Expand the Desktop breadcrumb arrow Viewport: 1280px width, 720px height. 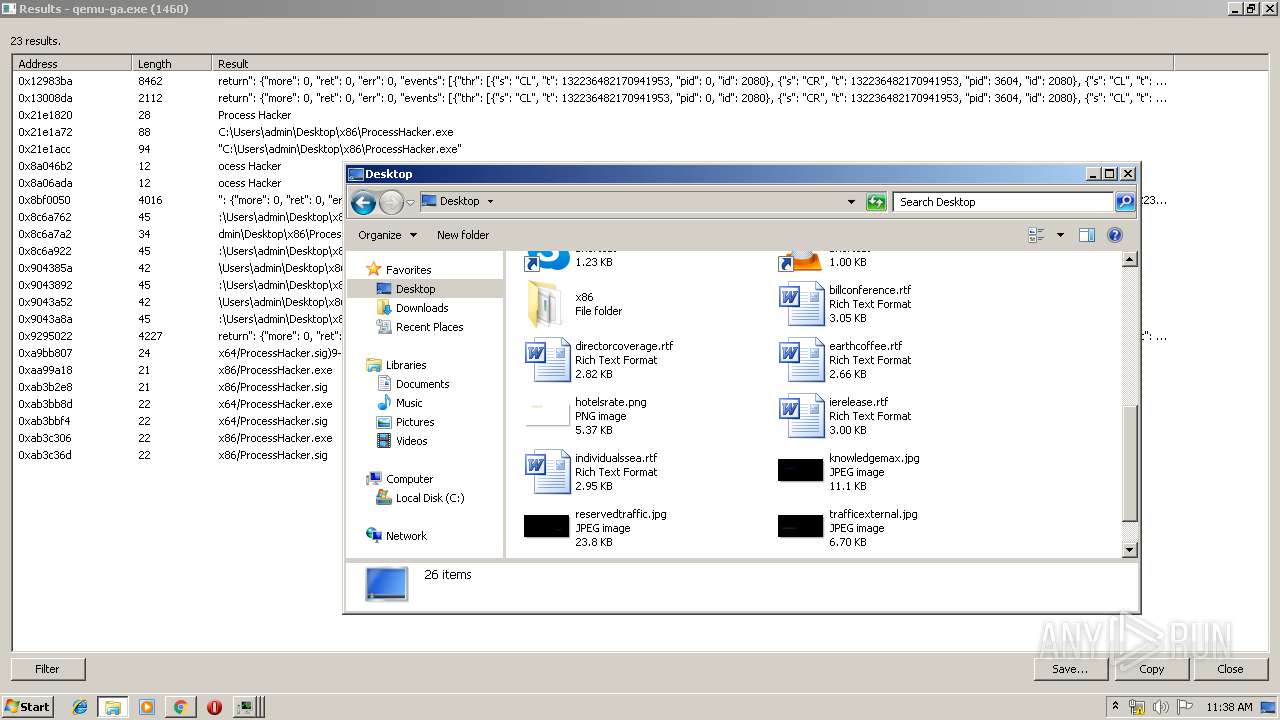pos(490,202)
